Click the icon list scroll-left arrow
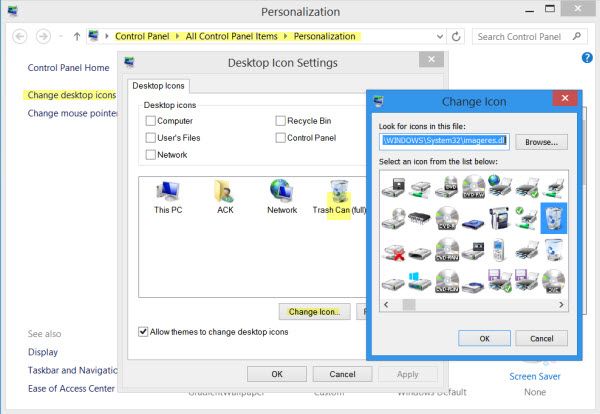The width and height of the screenshot is (600, 414). pos(386,305)
